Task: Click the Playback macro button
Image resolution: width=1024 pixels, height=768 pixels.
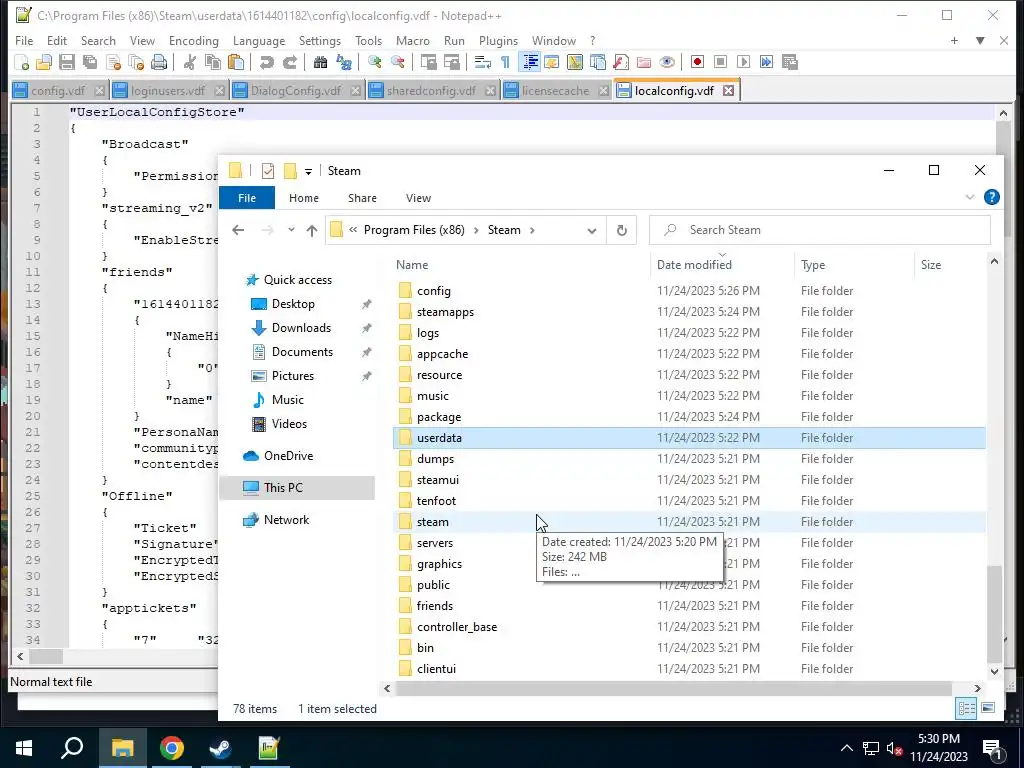Action: tap(743, 62)
